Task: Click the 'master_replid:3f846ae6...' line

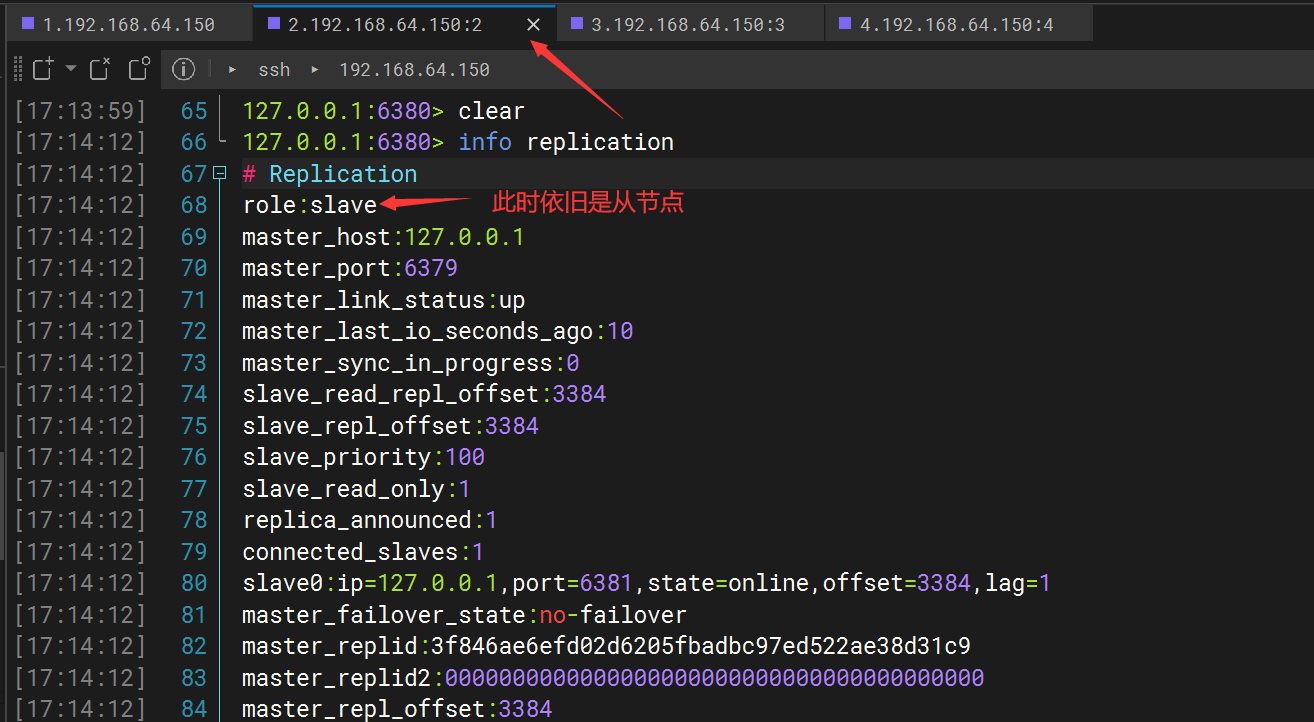Action: (x=606, y=646)
